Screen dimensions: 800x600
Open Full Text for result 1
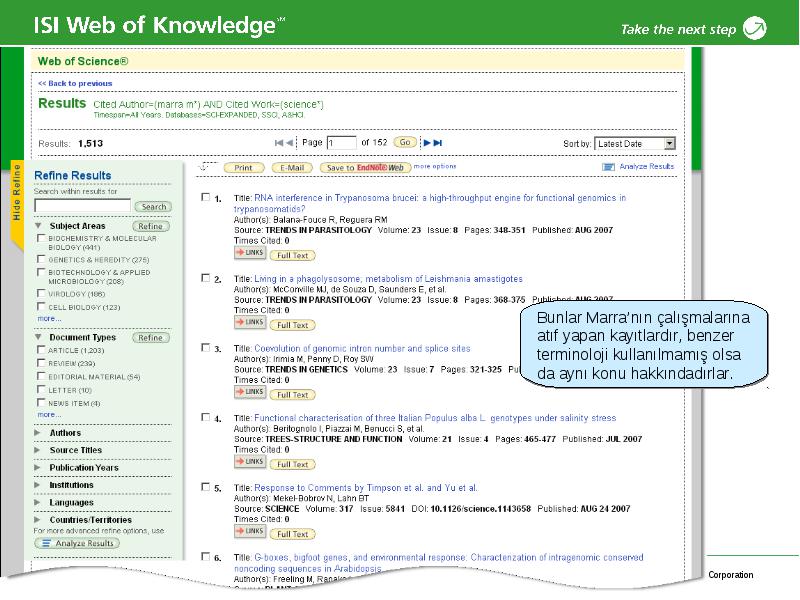tap(292, 256)
